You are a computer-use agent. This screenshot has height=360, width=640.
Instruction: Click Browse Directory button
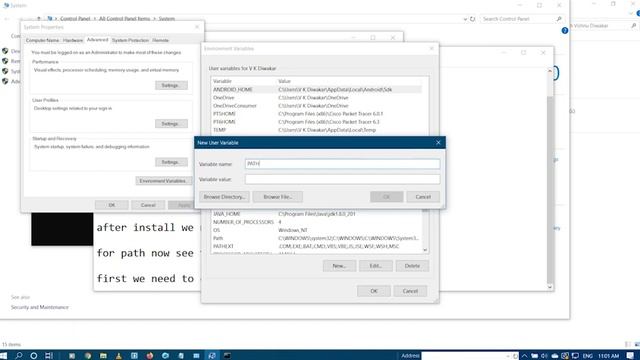(x=224, y=197)
